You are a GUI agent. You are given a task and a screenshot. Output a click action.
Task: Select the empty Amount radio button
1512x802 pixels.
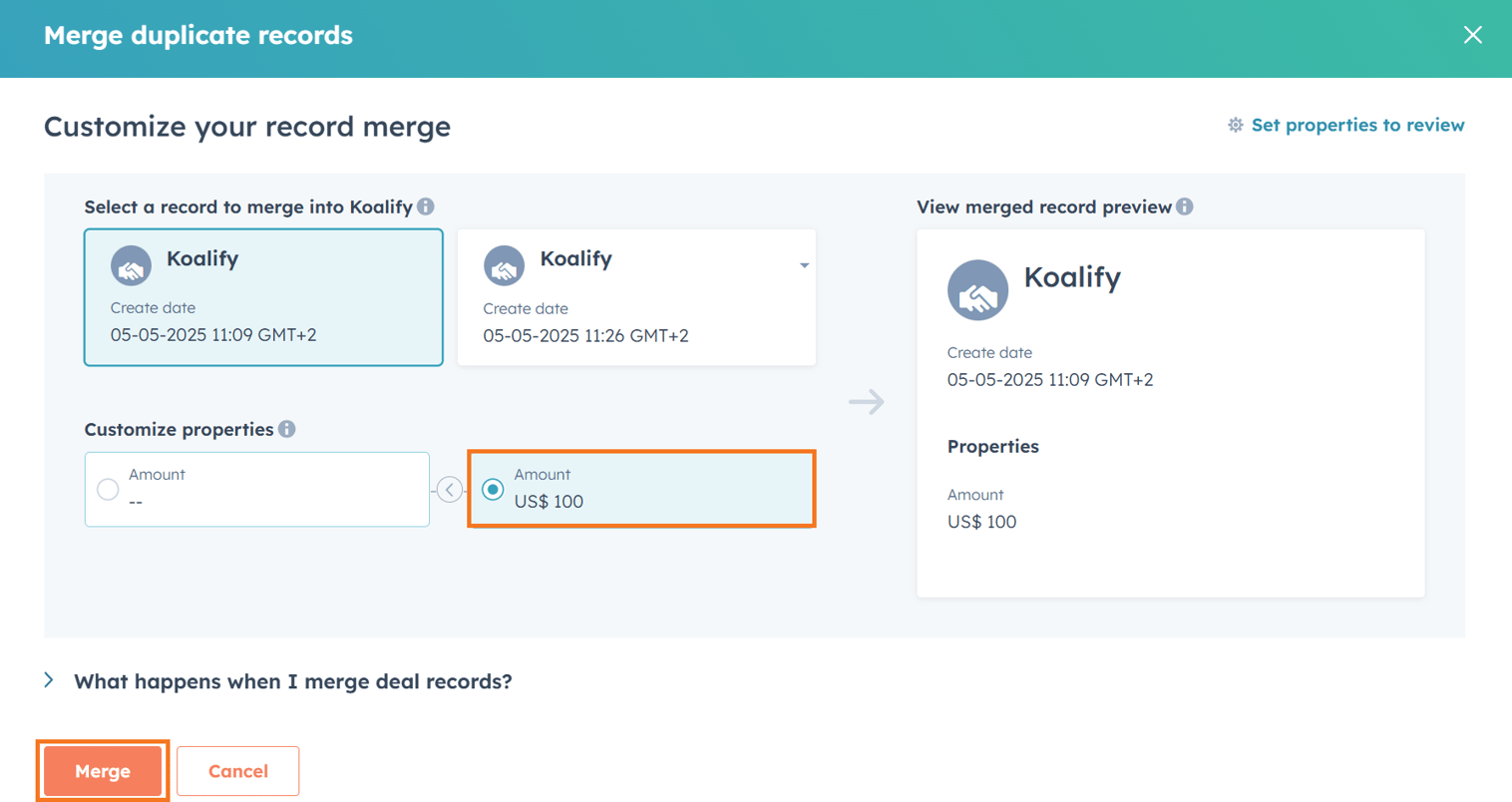(107, 489)
